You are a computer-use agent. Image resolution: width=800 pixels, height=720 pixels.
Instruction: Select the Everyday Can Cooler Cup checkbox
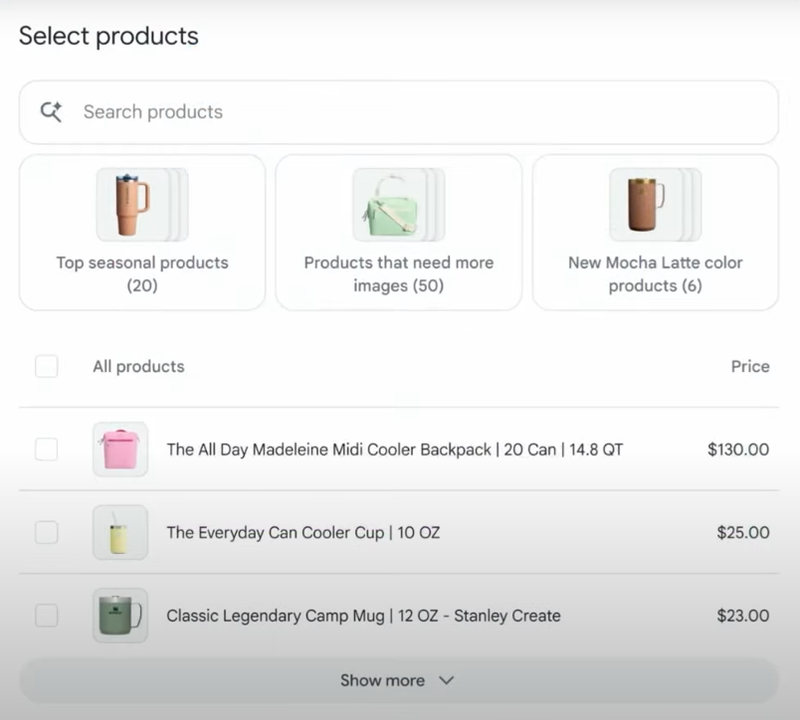click(46, 532)
